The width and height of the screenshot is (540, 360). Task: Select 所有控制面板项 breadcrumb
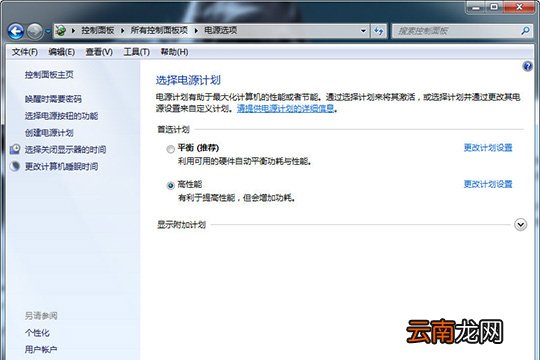[x=159, y=30]
